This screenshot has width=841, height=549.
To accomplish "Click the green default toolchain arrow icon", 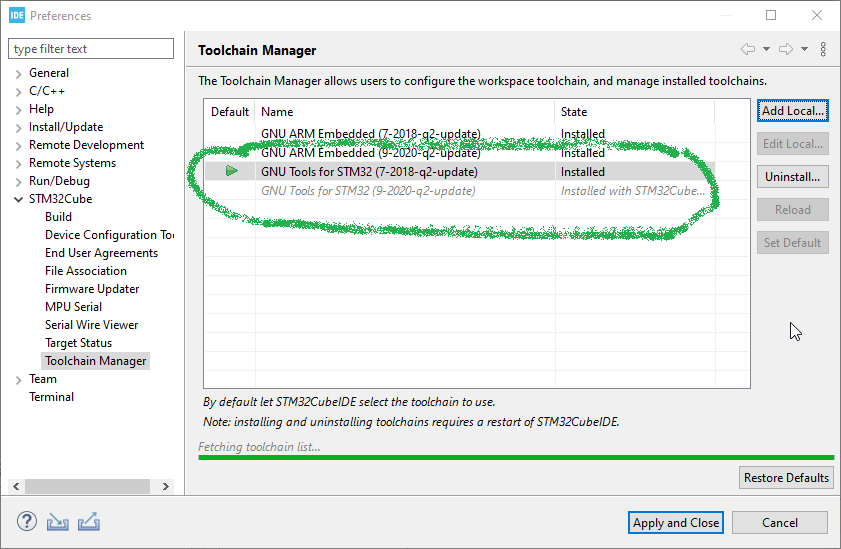I will click(x=232, y=171).
